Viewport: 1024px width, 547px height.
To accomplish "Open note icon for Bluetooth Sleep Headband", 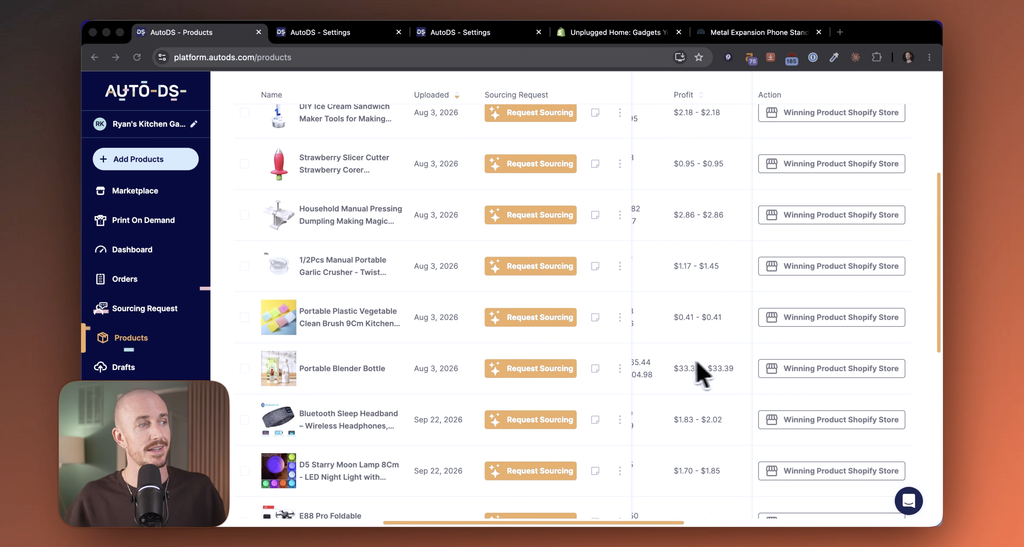I will pos(595,420).
